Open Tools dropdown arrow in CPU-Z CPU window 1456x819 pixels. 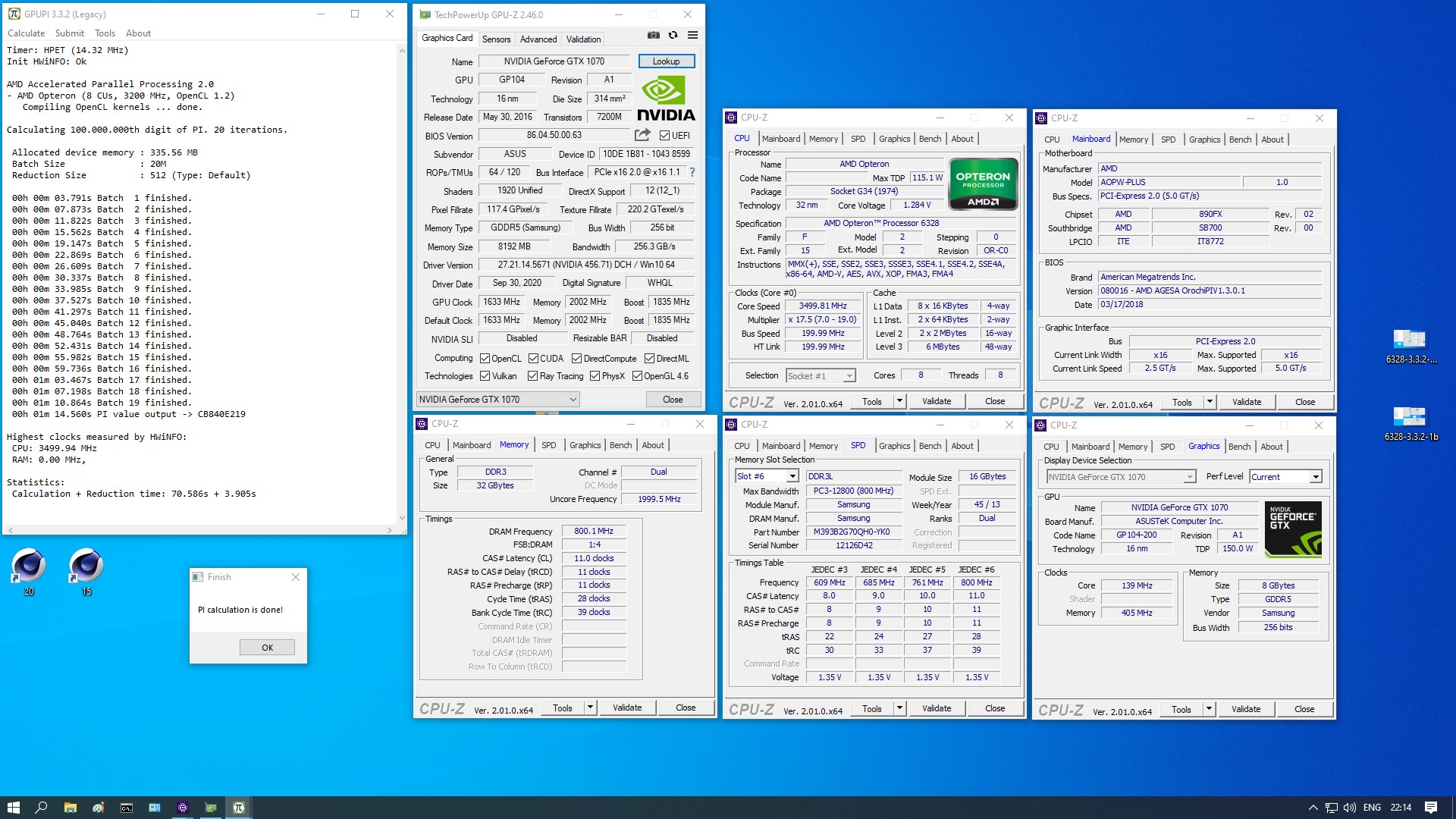pyautogui.click(x=899, y=401)
